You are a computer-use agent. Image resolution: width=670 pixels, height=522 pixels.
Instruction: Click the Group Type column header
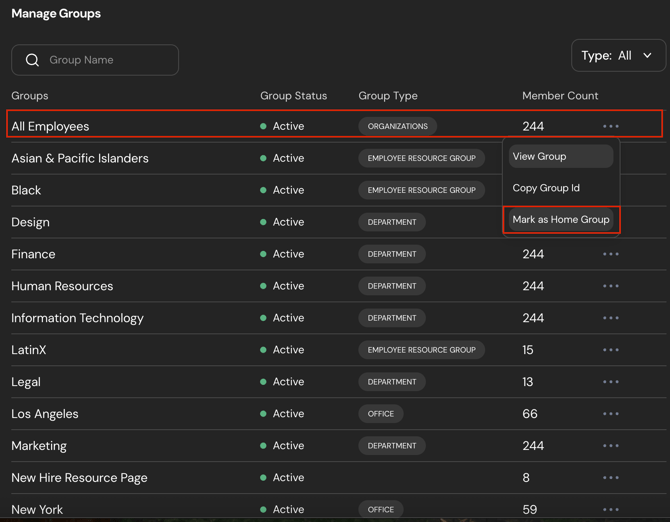(388, 96)
